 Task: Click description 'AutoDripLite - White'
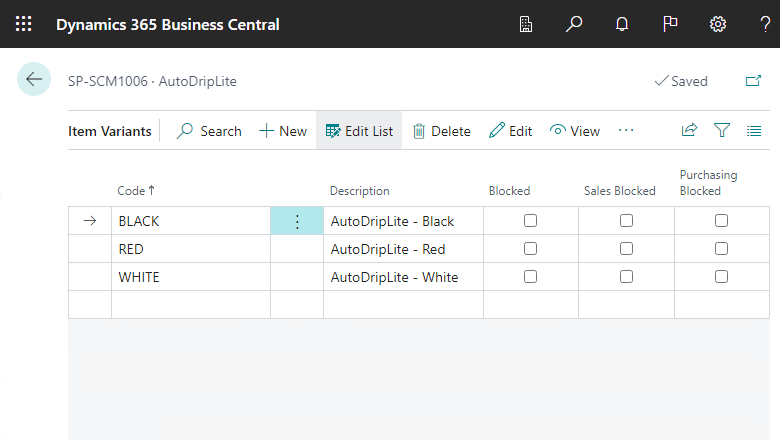point(394,277)
